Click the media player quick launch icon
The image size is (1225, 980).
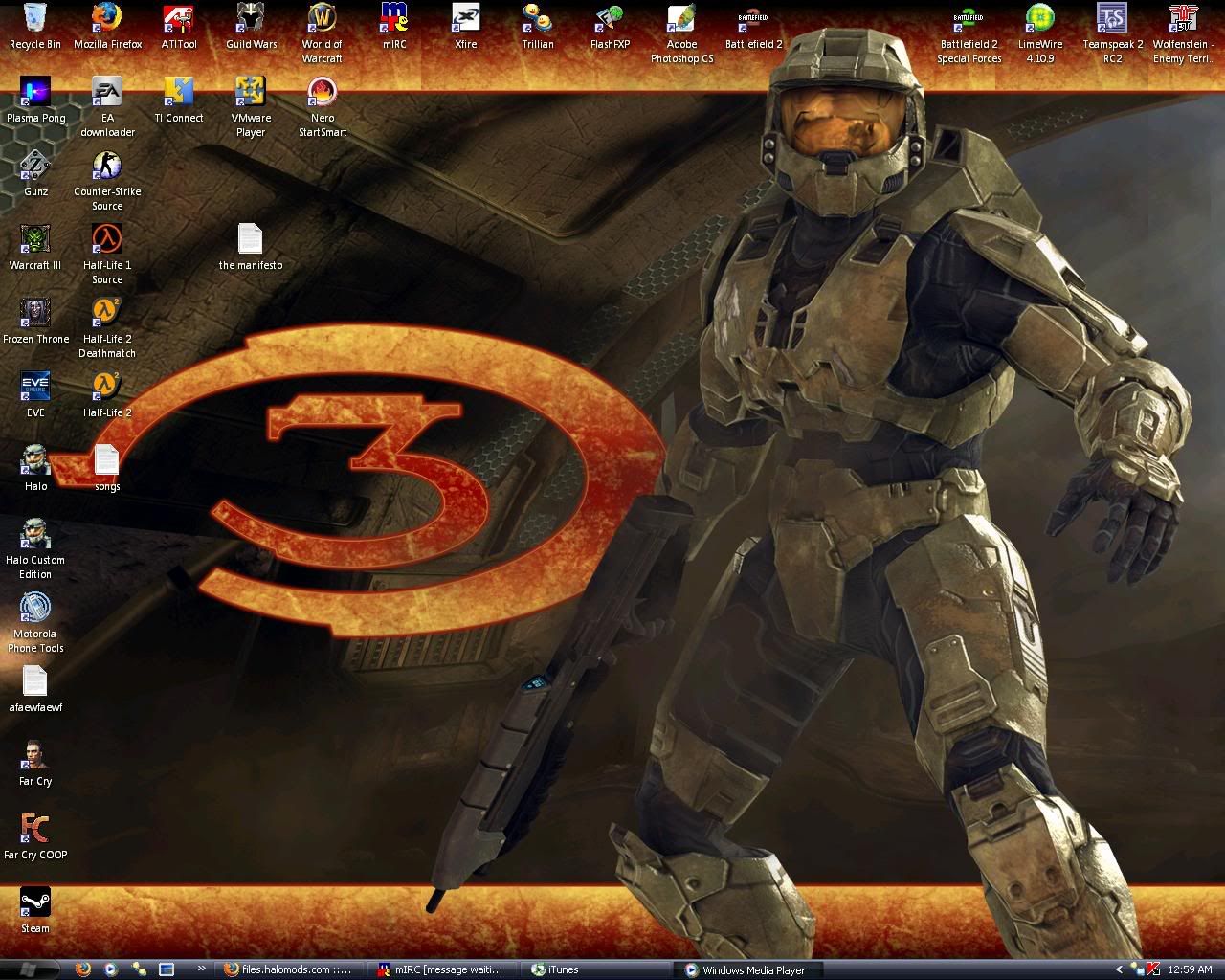[111, 969]
